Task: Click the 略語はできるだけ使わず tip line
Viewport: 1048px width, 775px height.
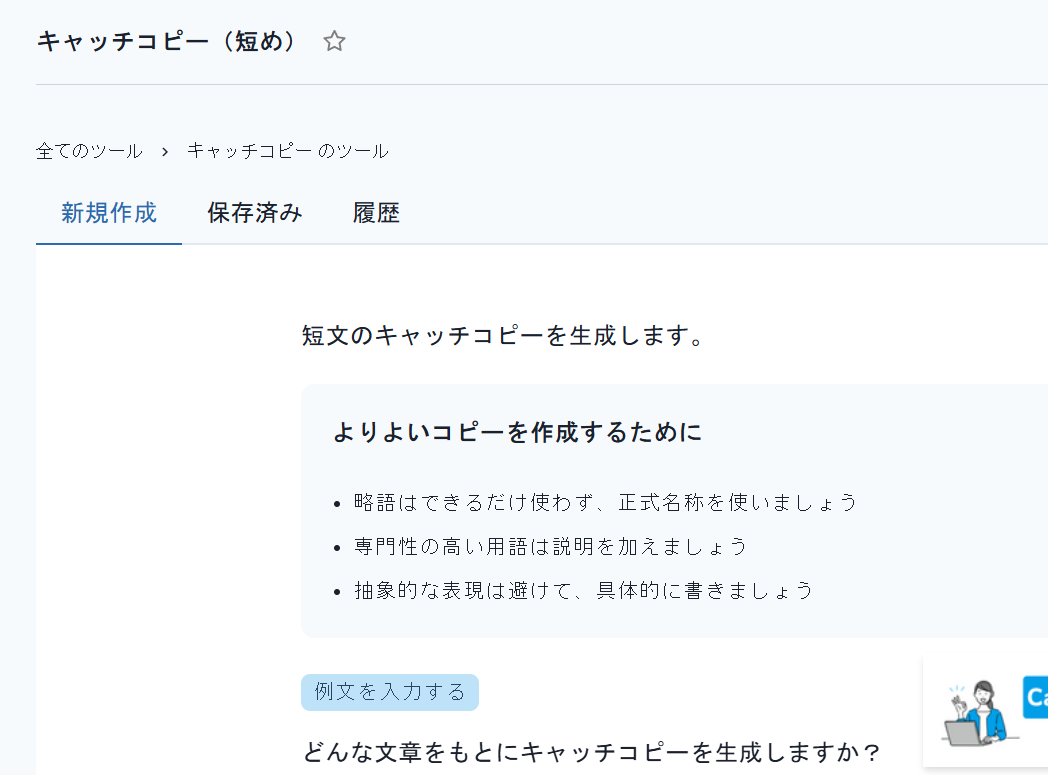Action: click(605, 502)
